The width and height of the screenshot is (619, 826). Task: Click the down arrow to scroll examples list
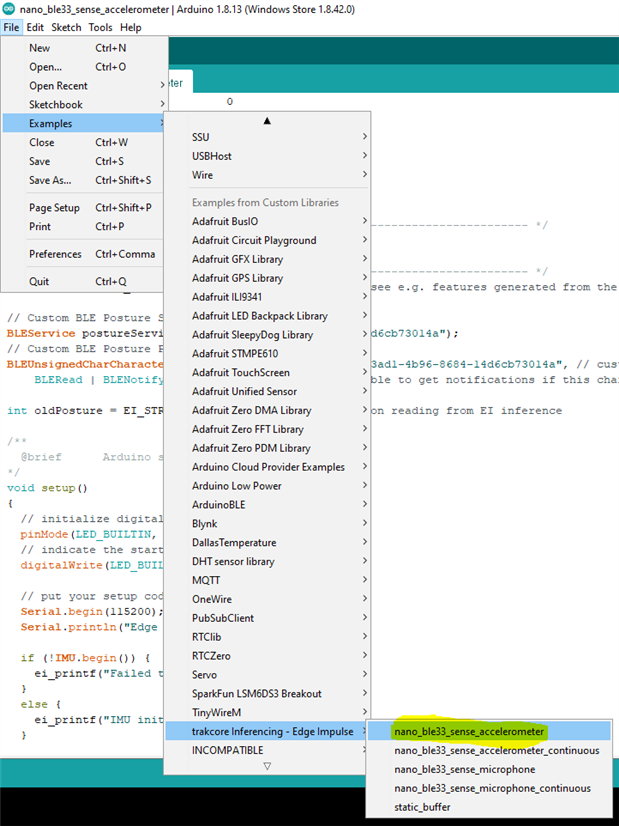[267, 766]
